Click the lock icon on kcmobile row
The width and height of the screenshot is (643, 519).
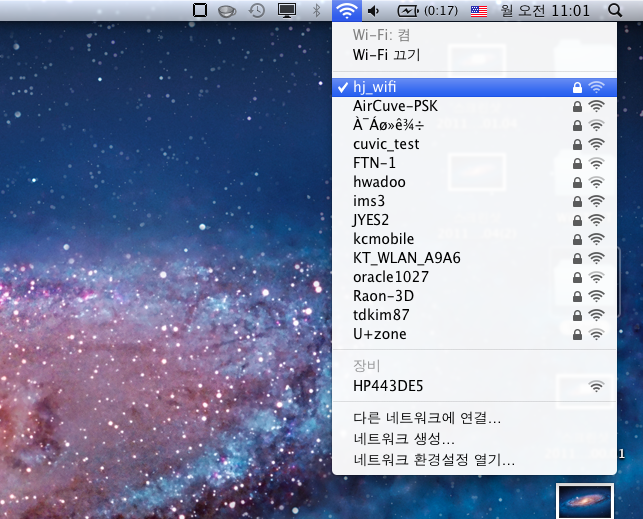point(577,239)
